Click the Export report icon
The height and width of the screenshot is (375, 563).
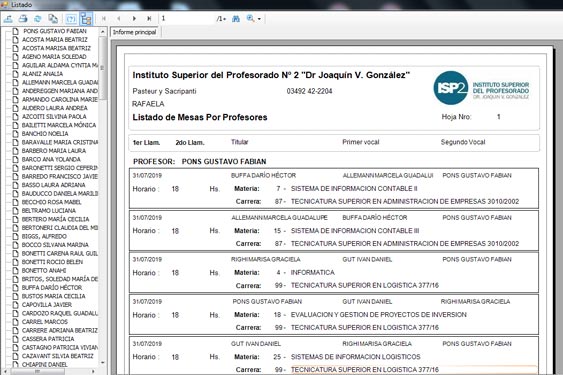tap(8, 18)
